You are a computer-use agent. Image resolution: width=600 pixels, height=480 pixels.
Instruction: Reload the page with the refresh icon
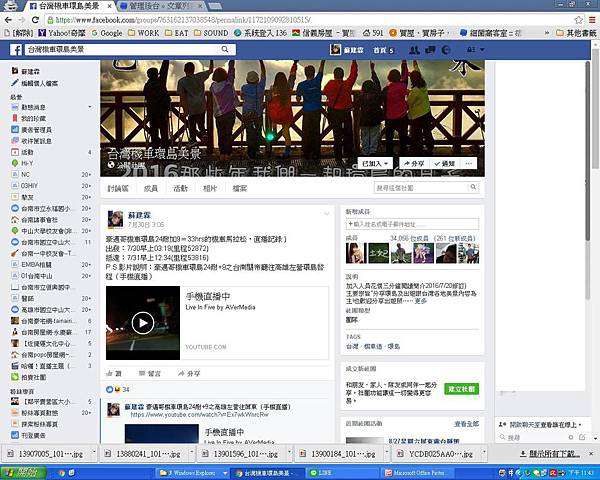point(36,20)
